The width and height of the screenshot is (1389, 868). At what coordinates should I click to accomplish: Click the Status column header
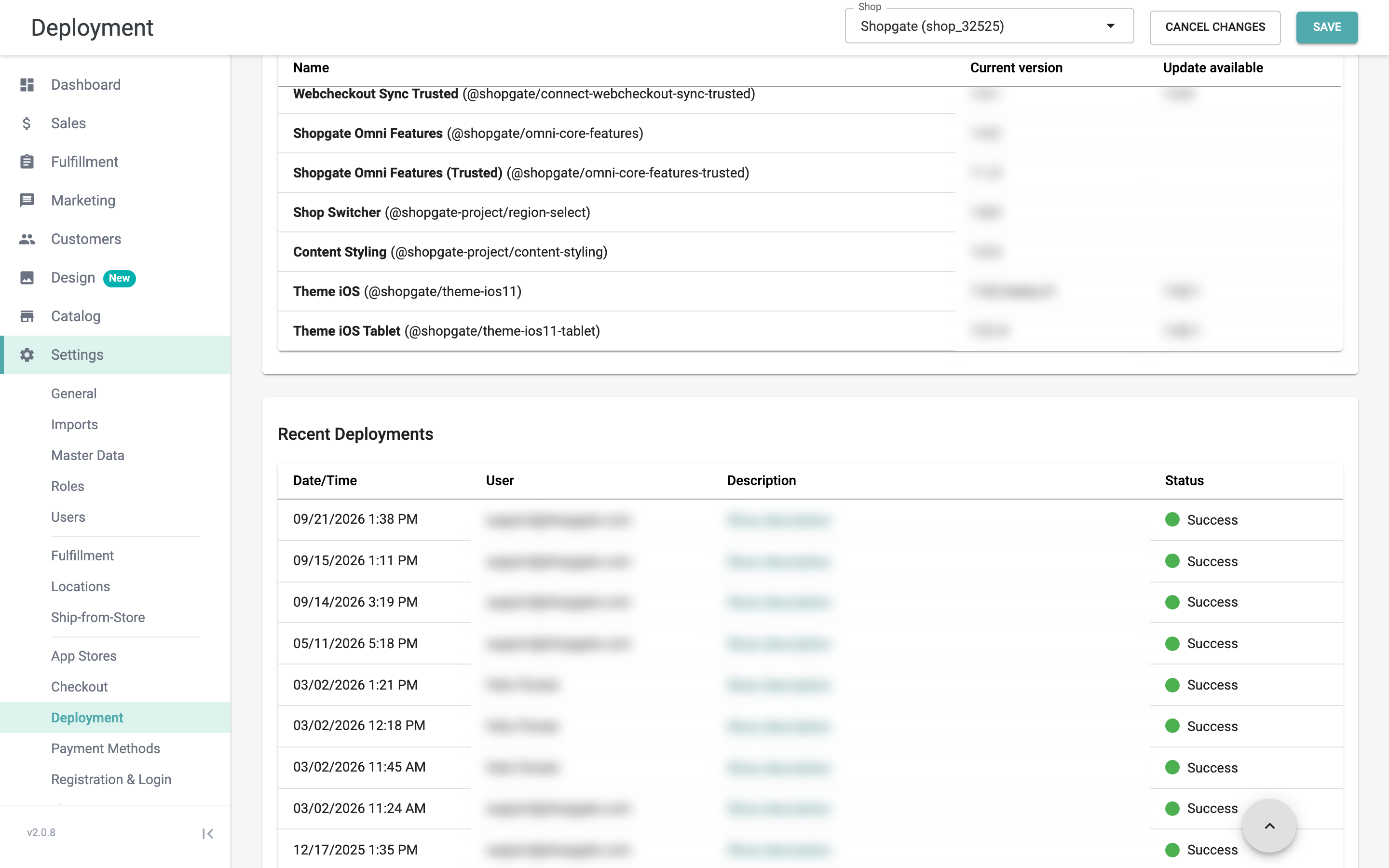pos(1184,480)
